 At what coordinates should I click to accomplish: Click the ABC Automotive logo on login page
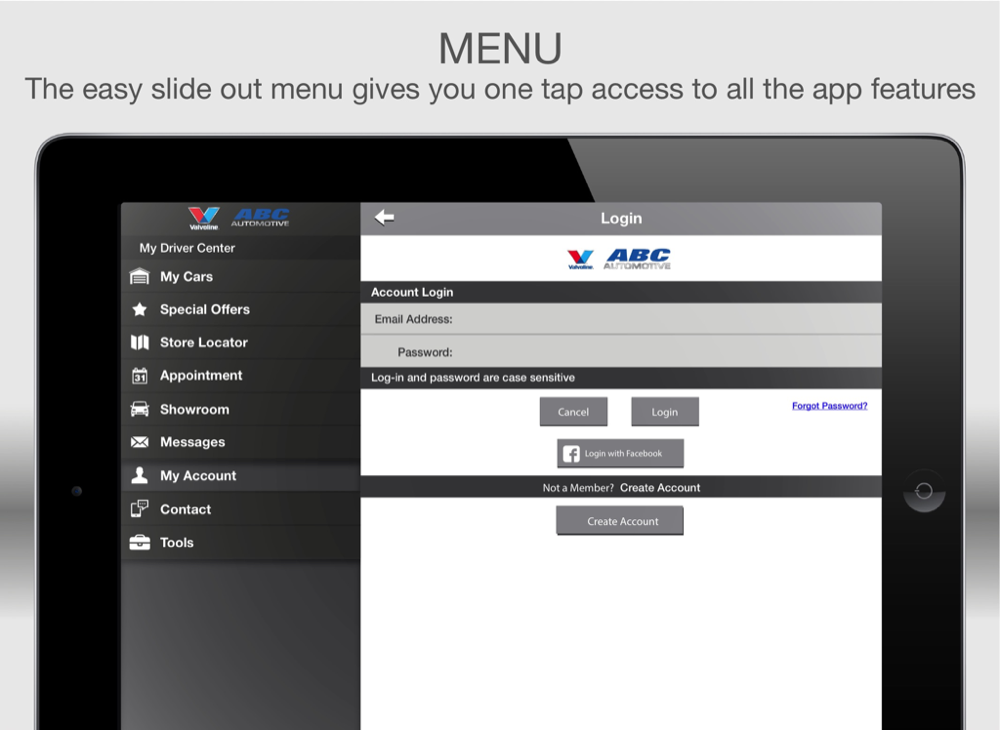[637, 259]
